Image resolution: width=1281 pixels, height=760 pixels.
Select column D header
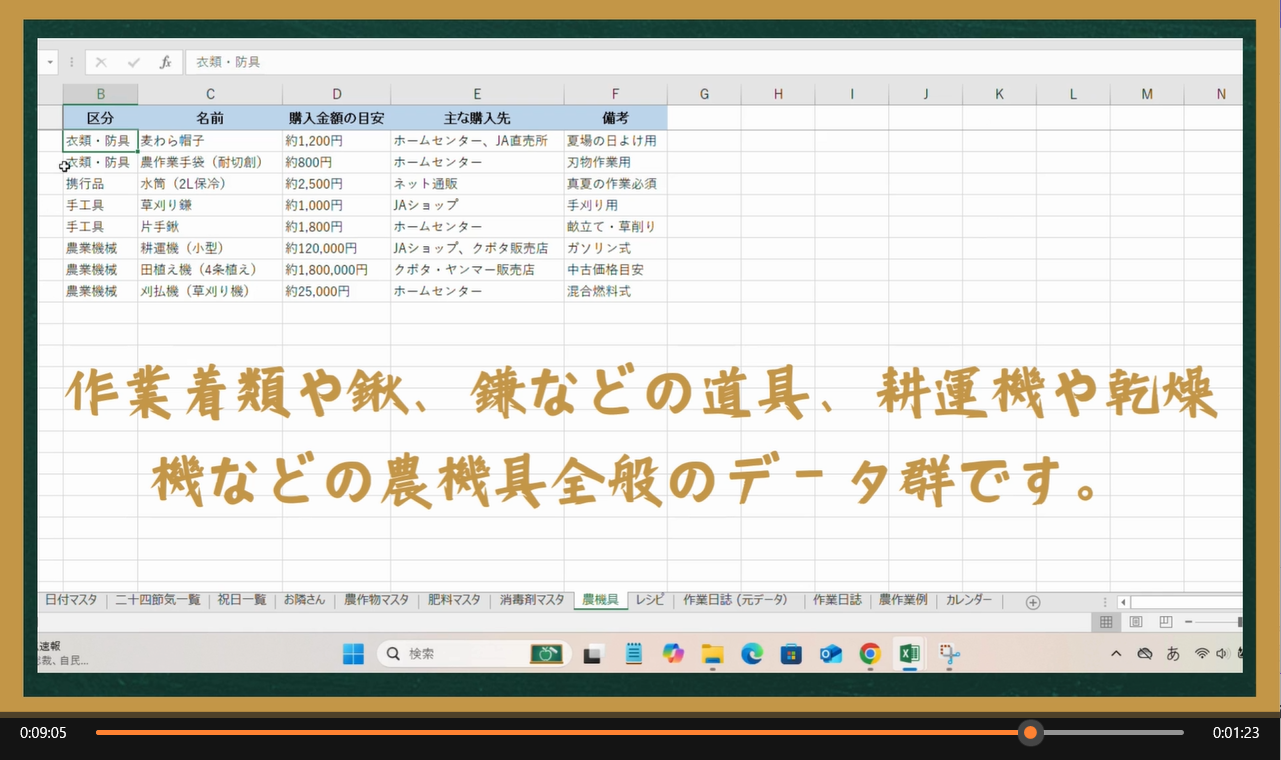pos(336,94)
